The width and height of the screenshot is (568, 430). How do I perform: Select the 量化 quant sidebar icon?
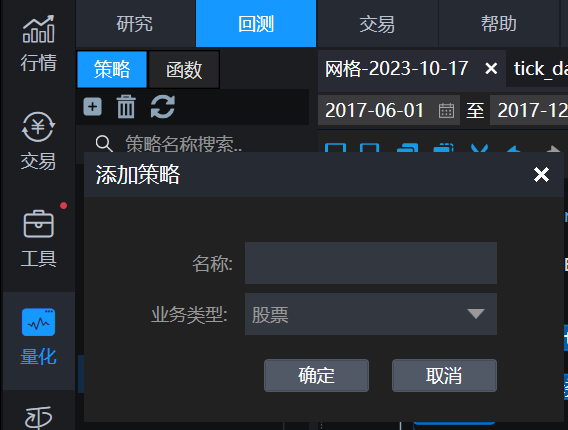click(38, 337)
